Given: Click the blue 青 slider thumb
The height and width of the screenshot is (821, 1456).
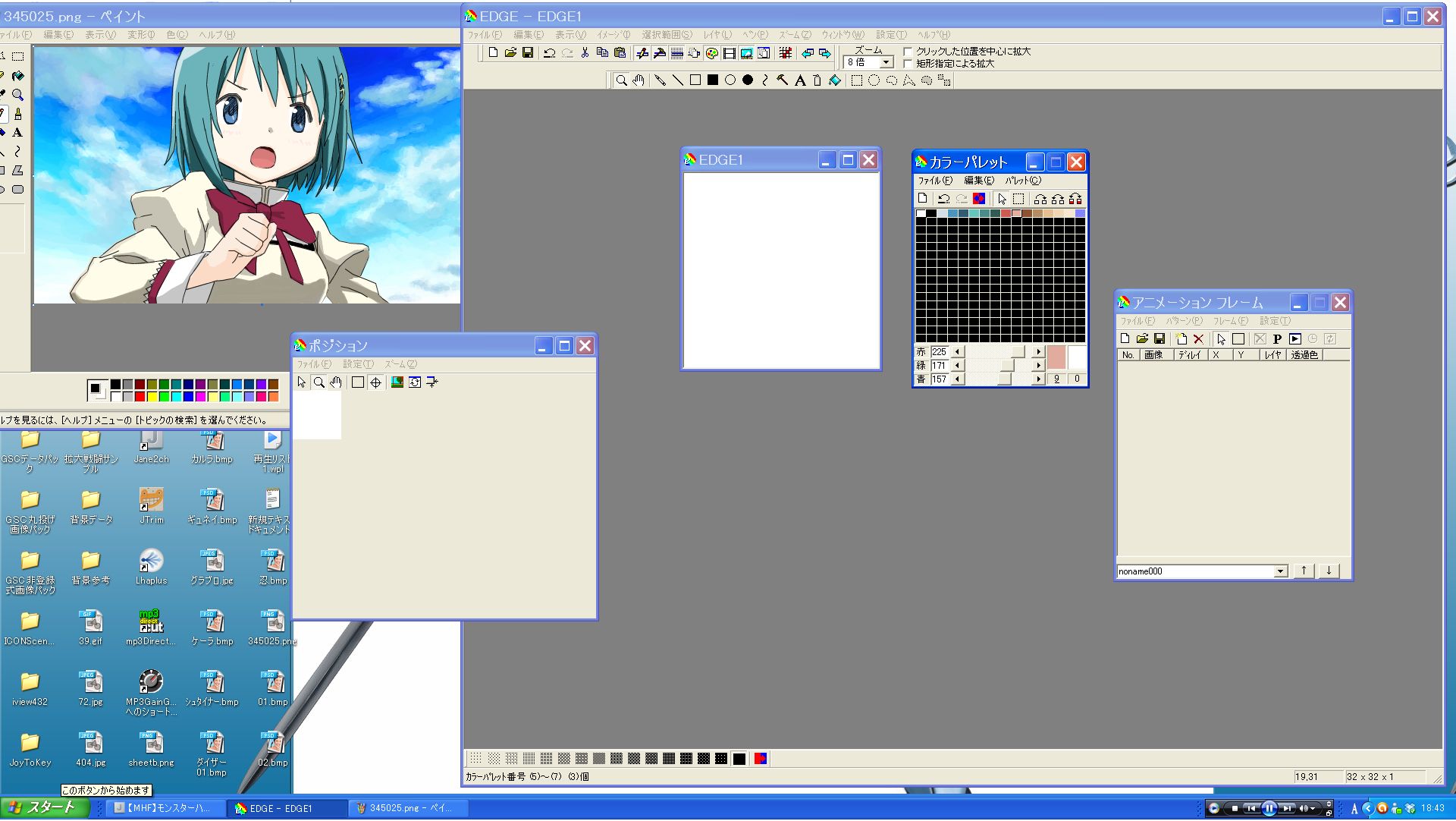Looking at the screenshot, I should coord(1004,379).
